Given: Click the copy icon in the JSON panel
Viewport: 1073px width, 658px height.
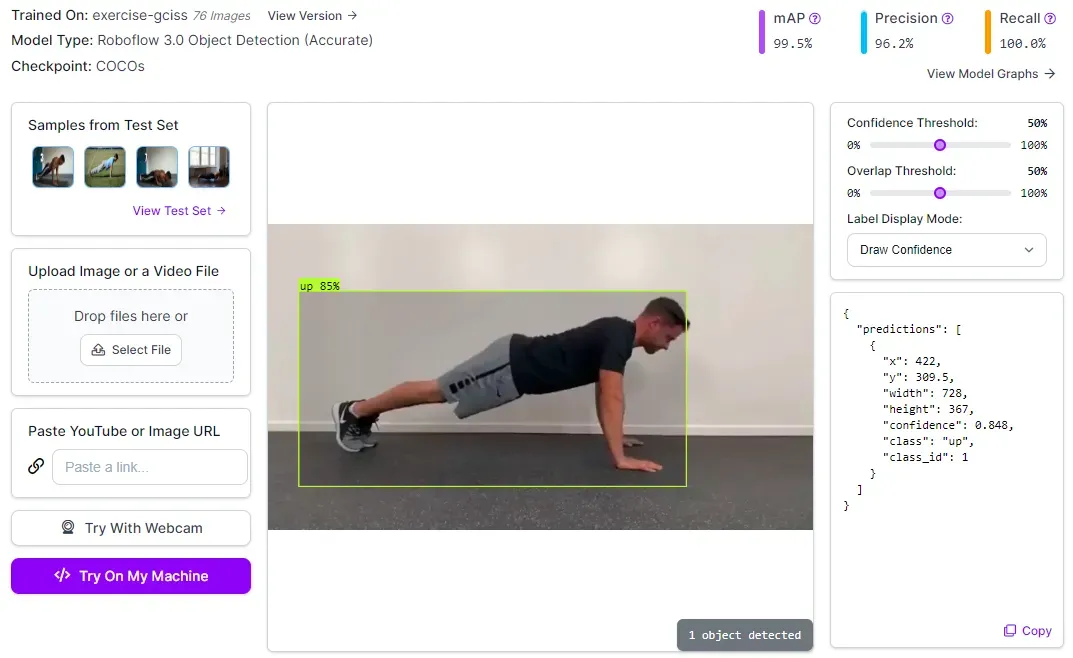Looking at the screenshot, I should coord(1009,631).
